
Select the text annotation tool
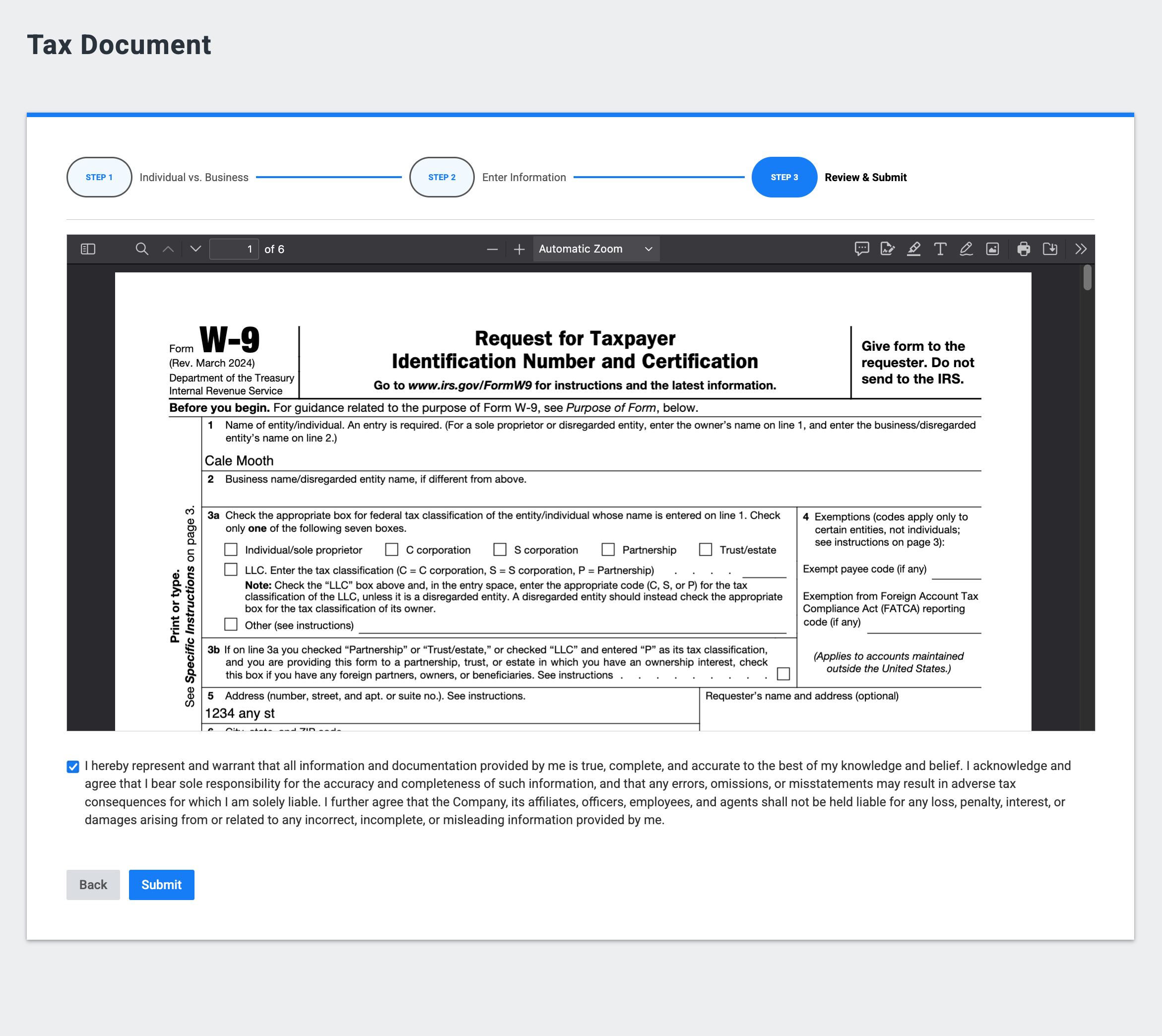[x=940, y=249]
